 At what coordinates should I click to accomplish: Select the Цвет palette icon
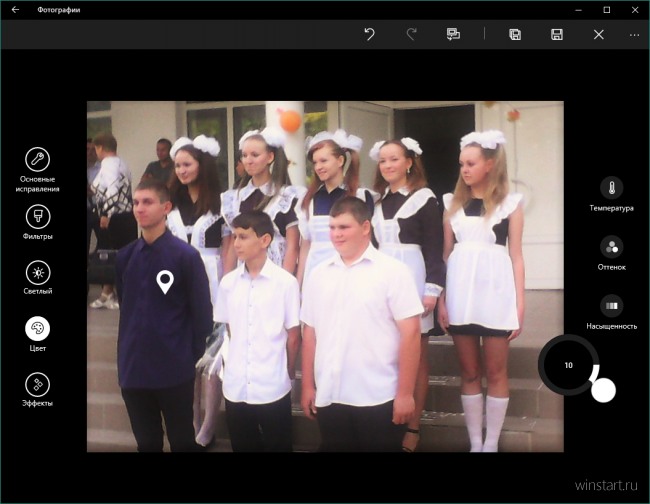[x=38, y=328]
